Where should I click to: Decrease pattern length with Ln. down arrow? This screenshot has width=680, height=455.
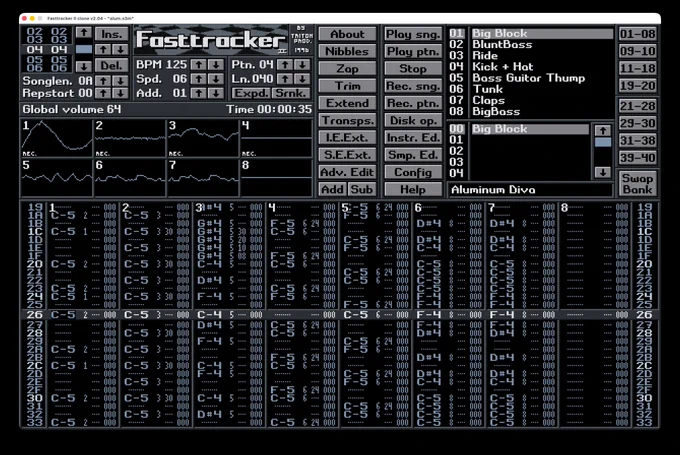pyautogui.click(x=302, y=79)
